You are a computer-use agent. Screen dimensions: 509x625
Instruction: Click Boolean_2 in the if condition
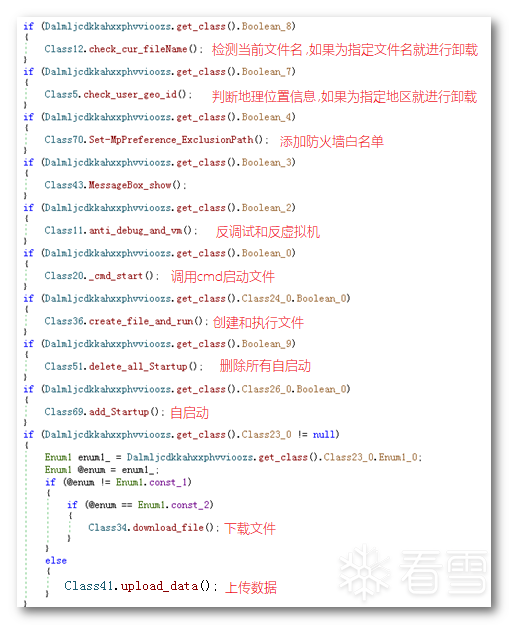[267, 208]
